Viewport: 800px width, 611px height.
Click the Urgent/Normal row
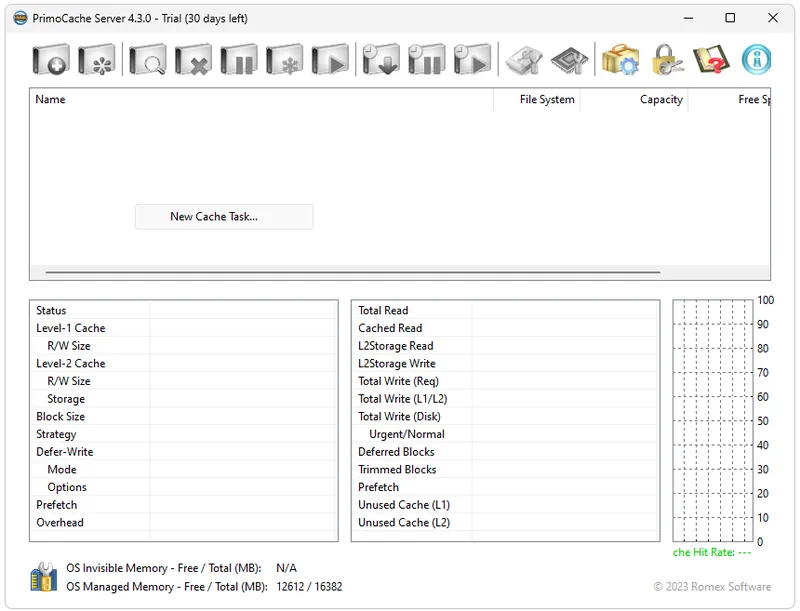click(x=505, y=435)
